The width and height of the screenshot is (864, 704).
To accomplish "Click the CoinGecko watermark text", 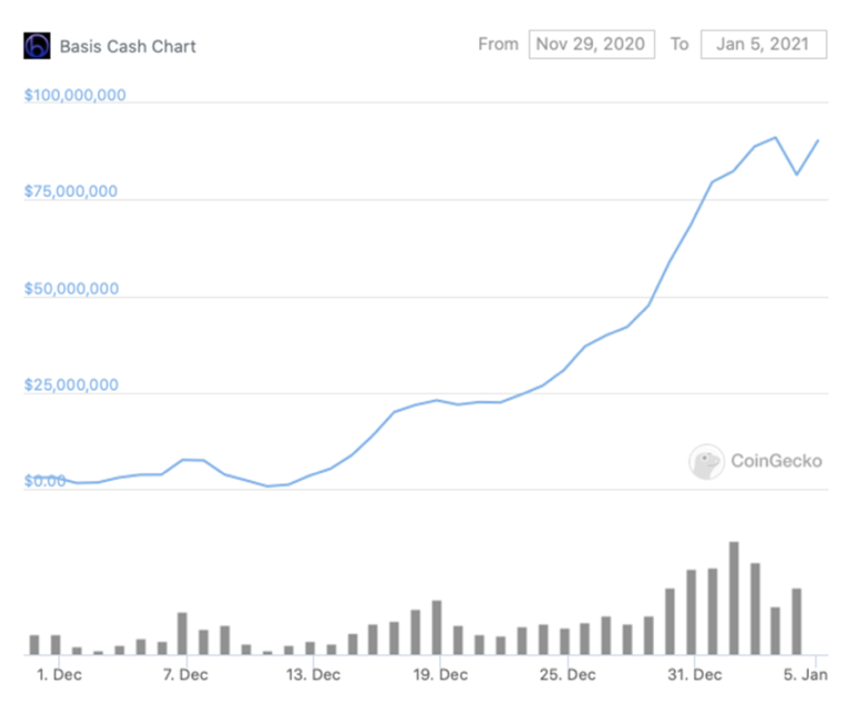I will [776, 461].
